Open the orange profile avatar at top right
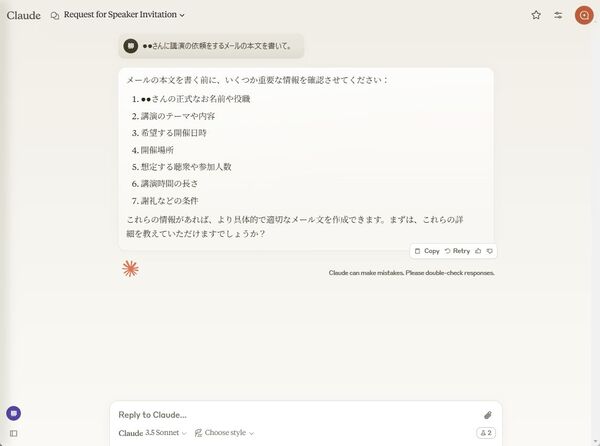This screenshot has height=446, width=600. (584, 15)
